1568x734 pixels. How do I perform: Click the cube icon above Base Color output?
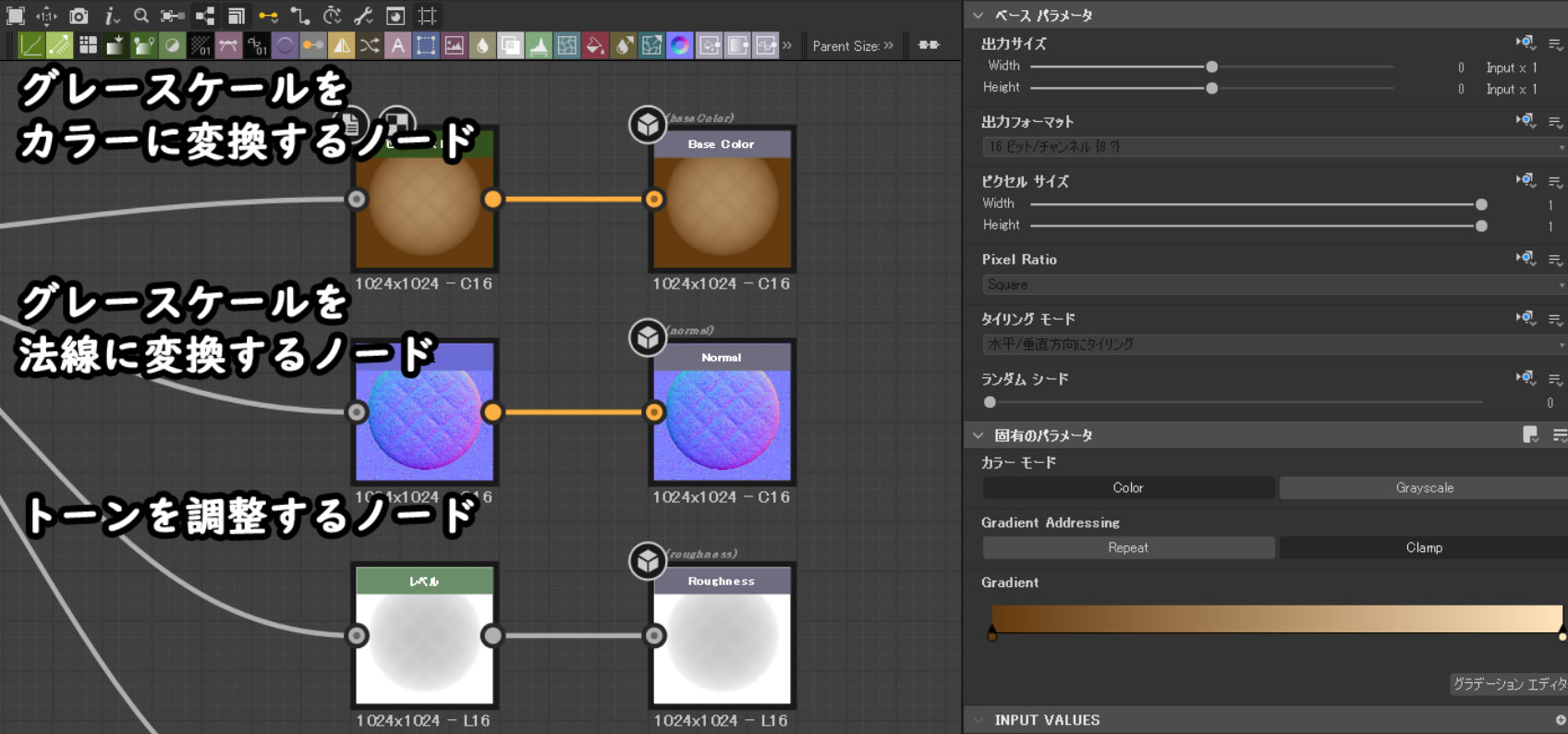click(x=648, y=125)
